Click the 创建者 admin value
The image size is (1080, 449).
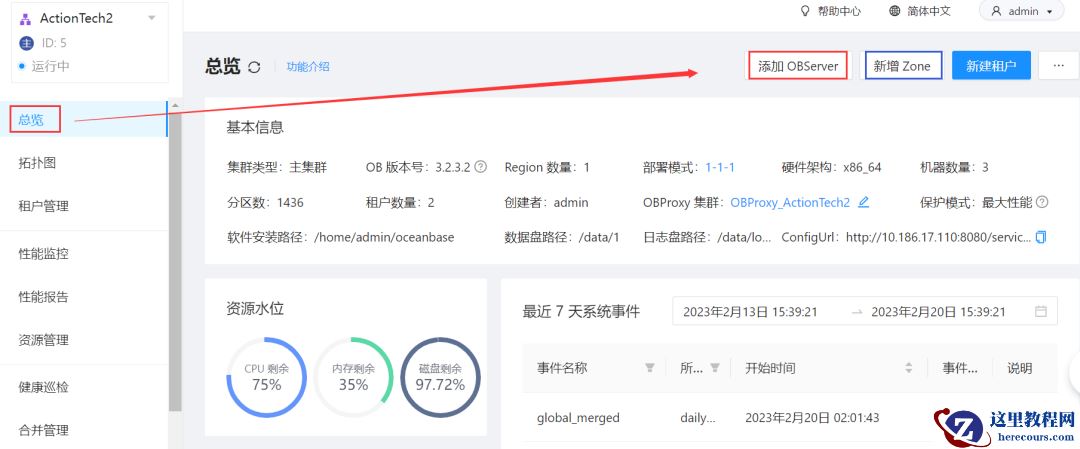(x=571, y=202)
